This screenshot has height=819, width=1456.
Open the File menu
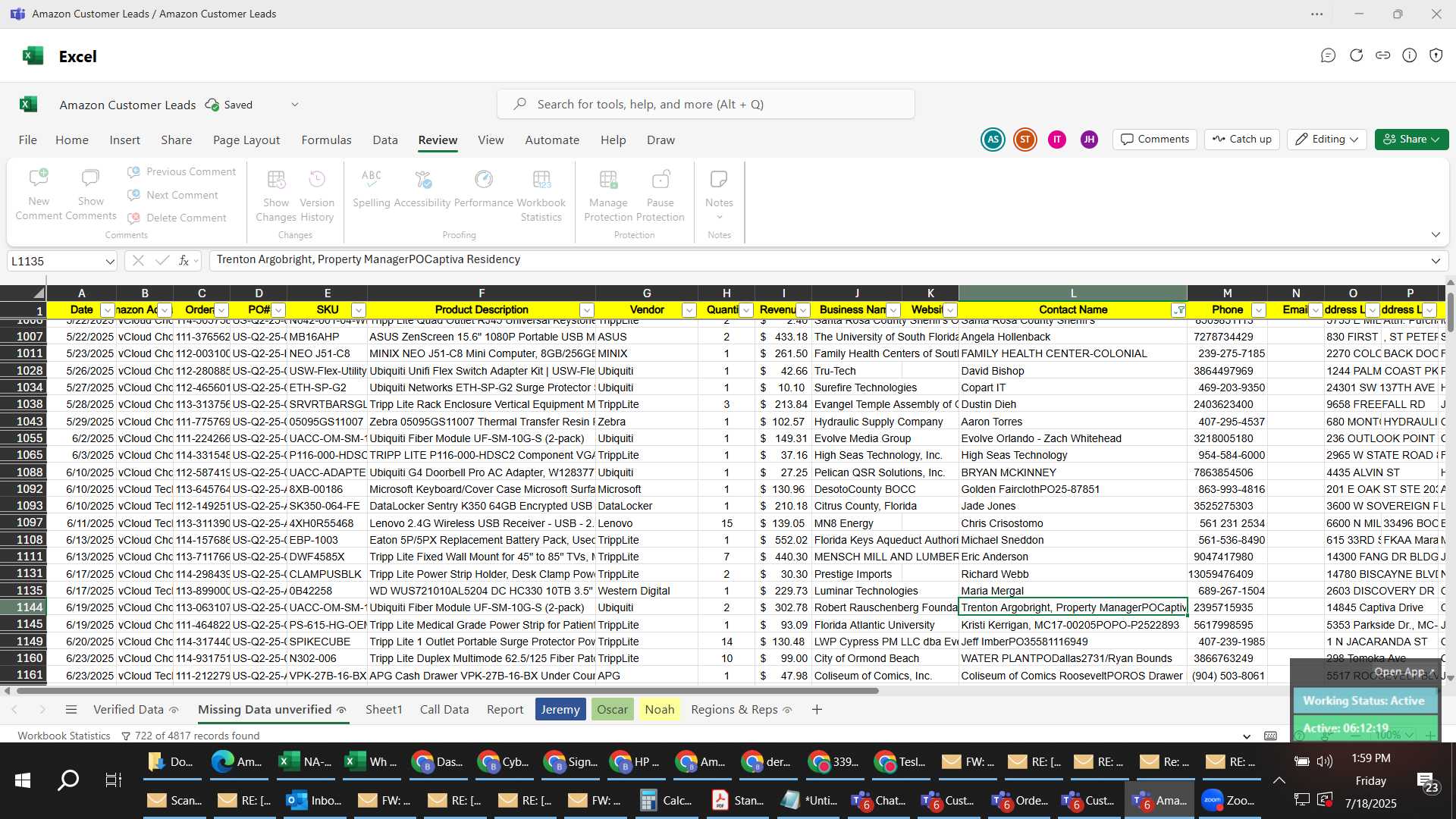click(x=28, y=140)
